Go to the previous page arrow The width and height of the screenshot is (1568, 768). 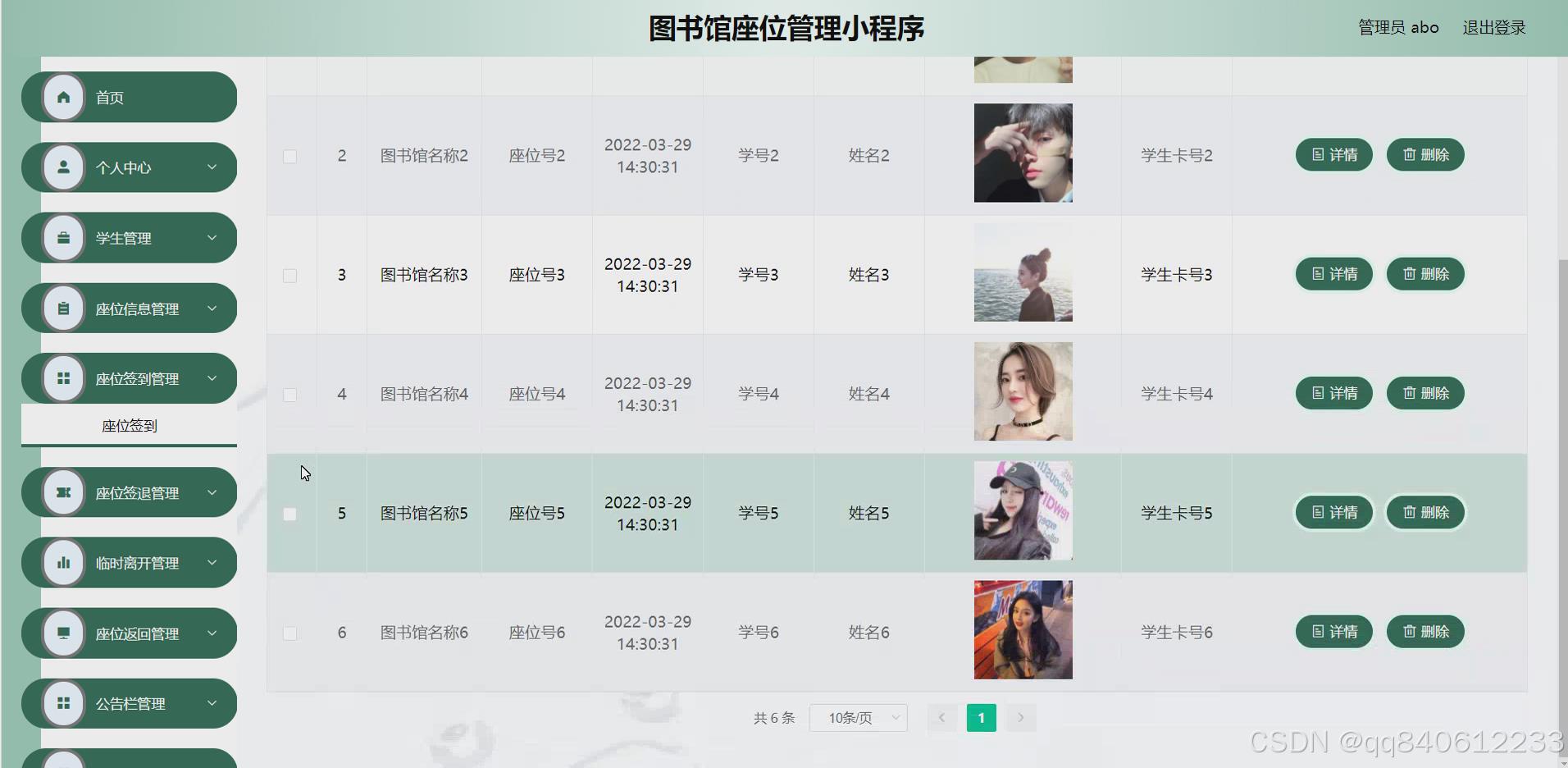[x=941, y=718]
